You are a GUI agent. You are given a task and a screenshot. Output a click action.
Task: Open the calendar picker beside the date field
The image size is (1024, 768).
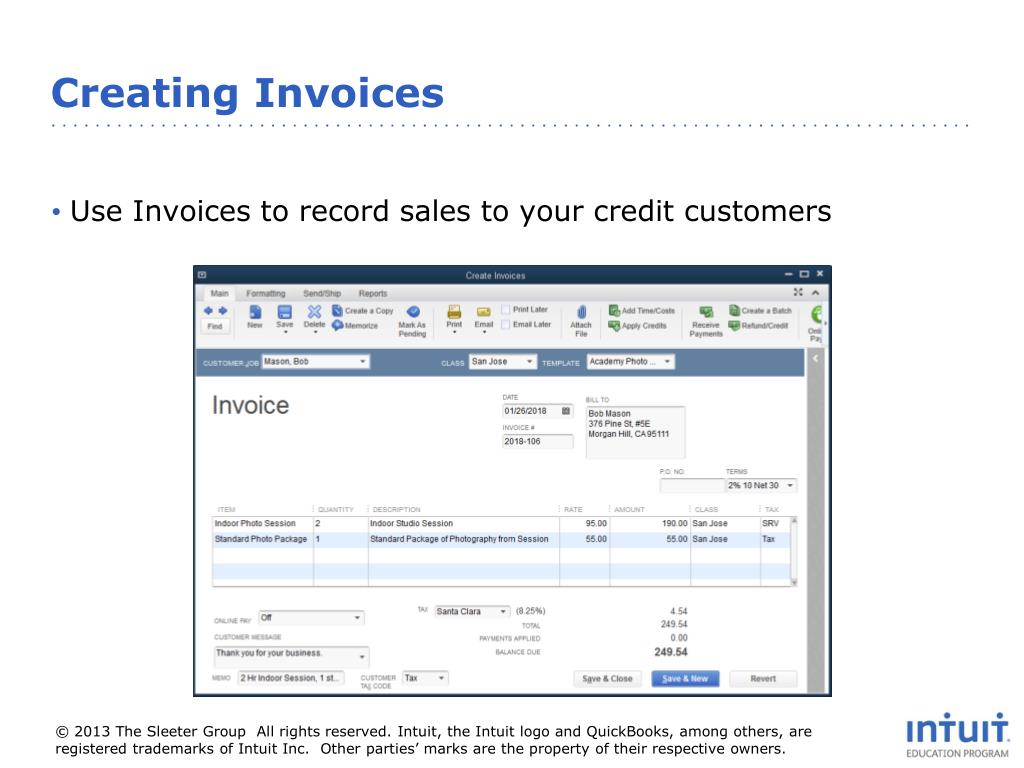tap(566, 411)
